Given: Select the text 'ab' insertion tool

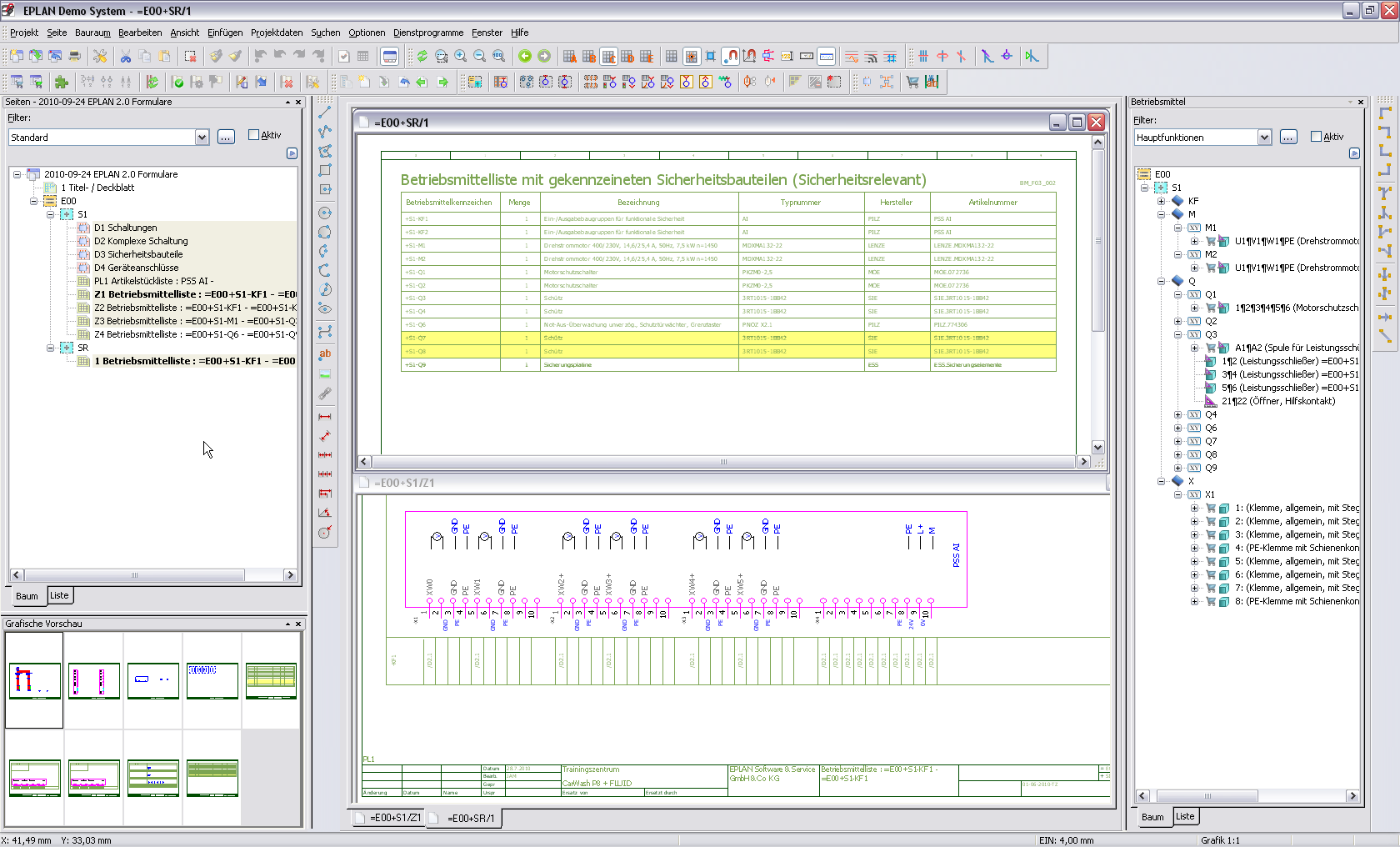Looking at the screenshot, I should pos(325,353).
